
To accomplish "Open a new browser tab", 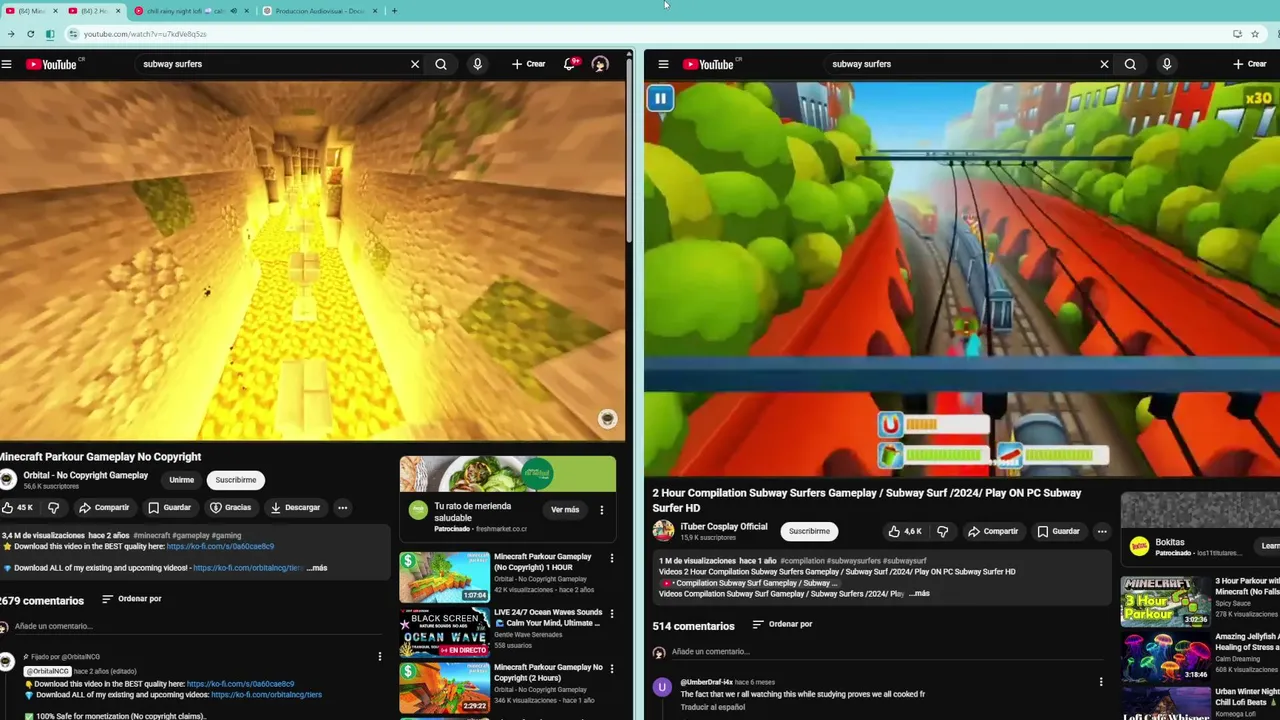I will coord(394,11).
